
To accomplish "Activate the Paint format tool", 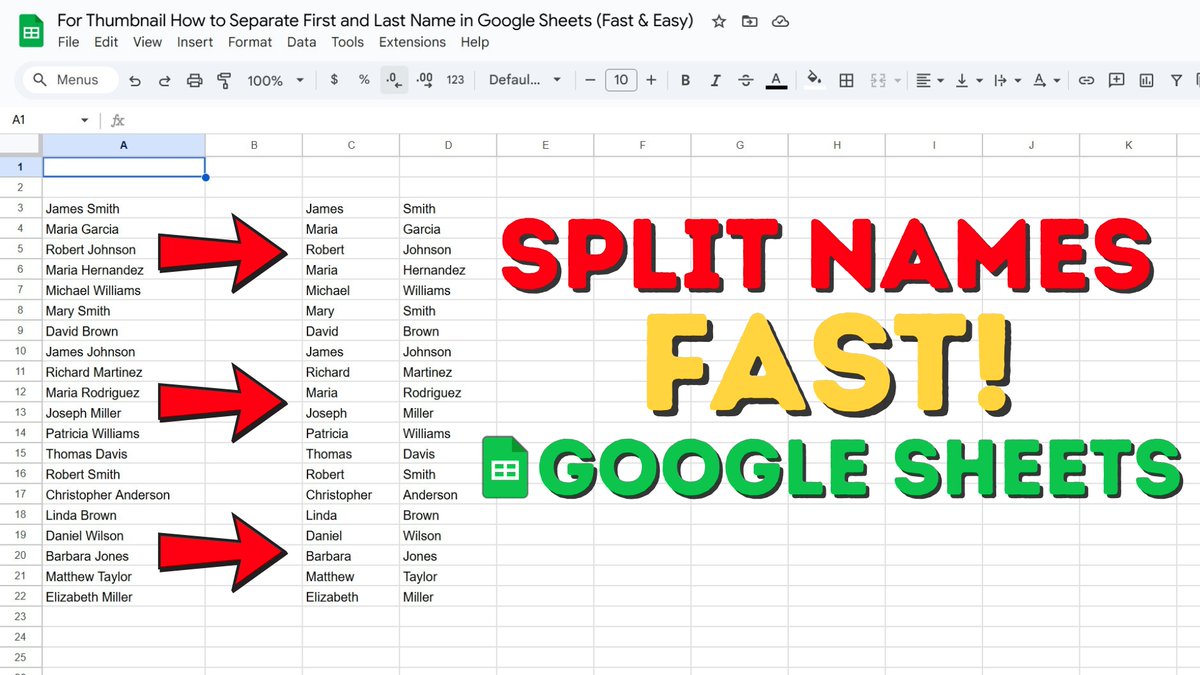I will pyautogui.click(x=224, y=80).
